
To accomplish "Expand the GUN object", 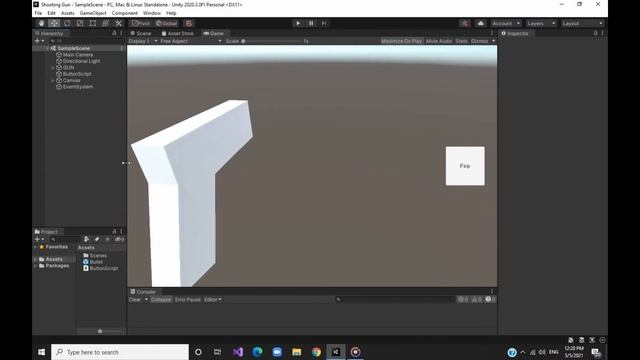I will coord(53,68).
